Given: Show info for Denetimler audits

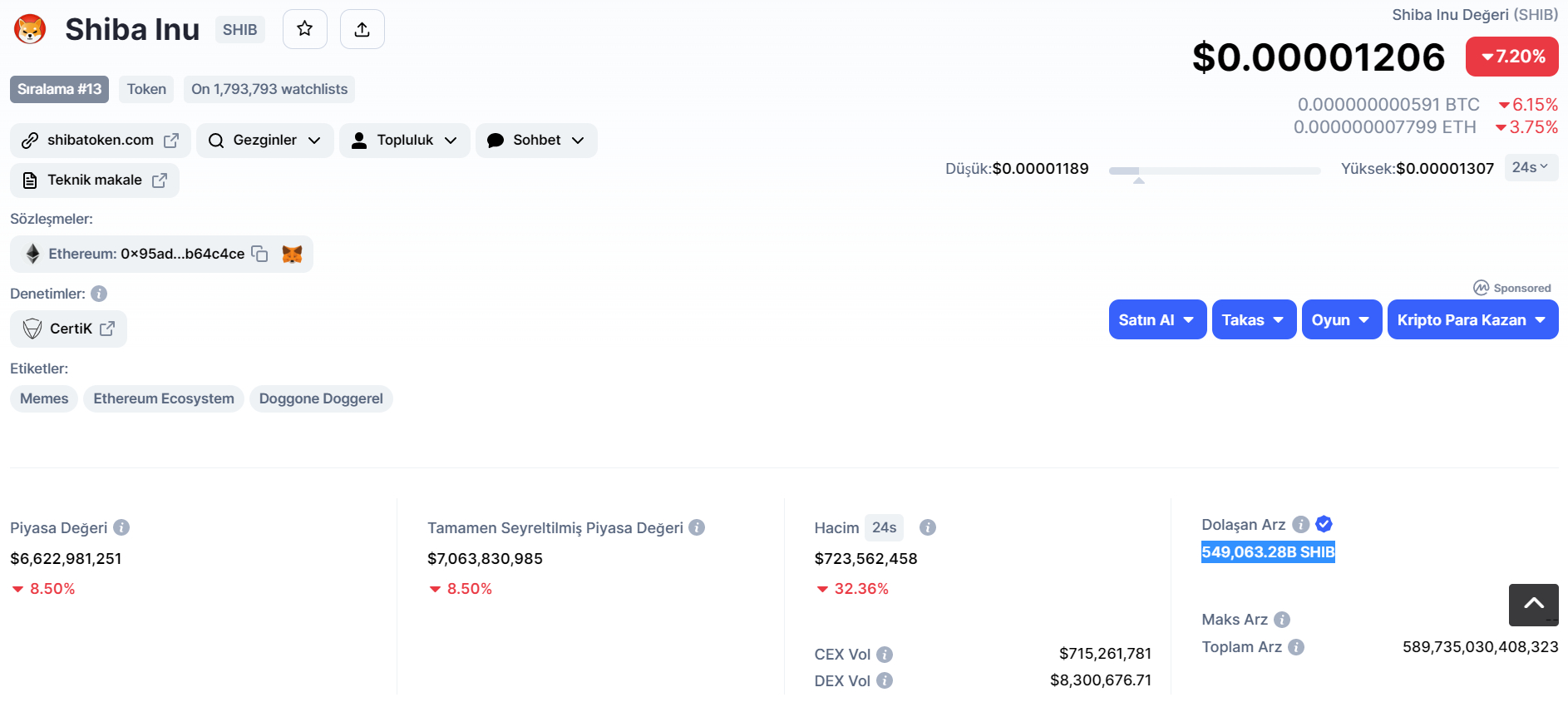Looking at the screenshot, I should (99, 294).
